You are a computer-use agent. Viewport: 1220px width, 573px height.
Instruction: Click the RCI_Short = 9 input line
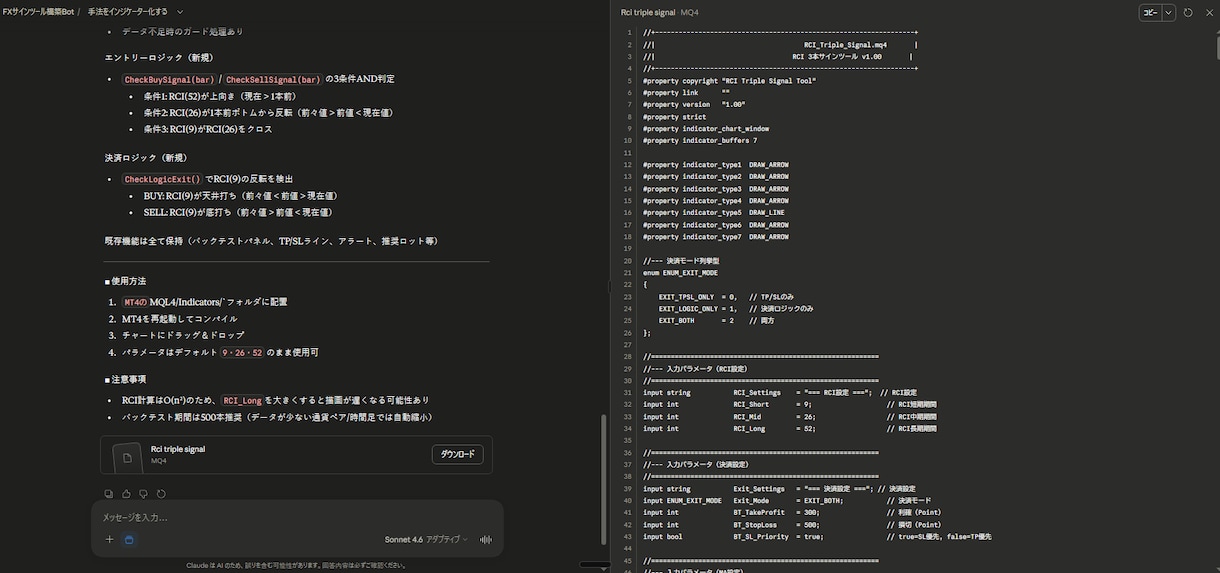pyautogui.click(x=790, y=404)
